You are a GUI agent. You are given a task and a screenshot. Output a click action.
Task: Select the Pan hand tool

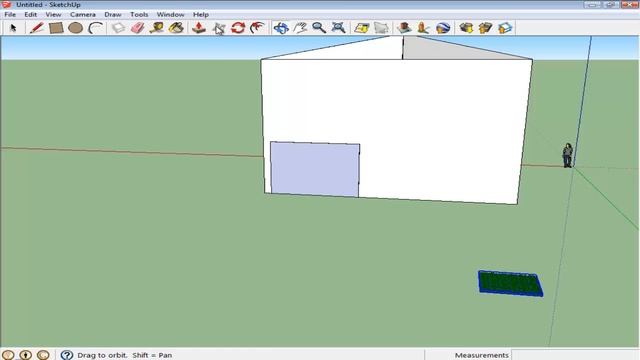click(300, 28)
